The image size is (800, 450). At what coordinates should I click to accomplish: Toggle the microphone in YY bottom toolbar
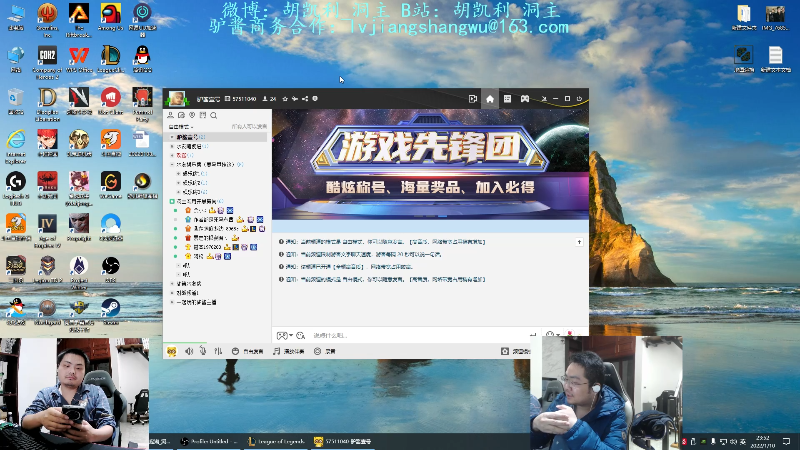(x=203, y=351)
